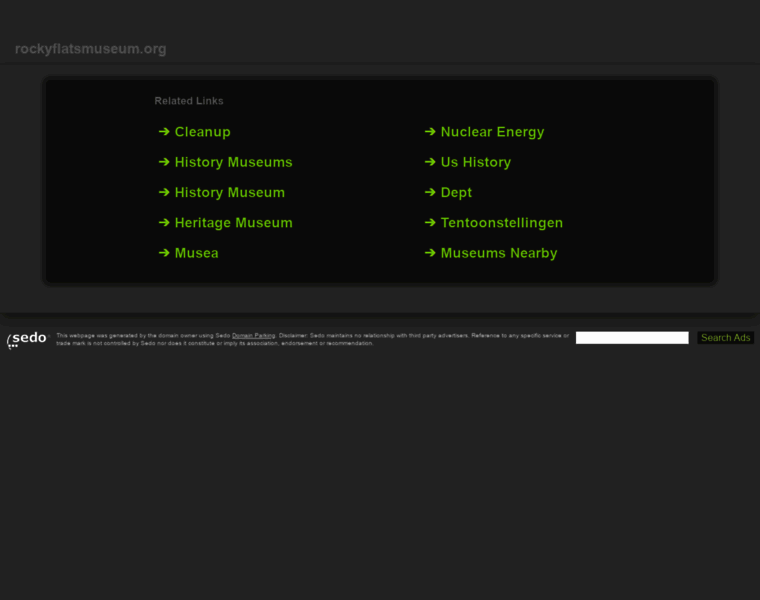The width and height of the screenshot is (760, 600).
Task: Open the Nuclear Energy link
Action: (492, 132)
